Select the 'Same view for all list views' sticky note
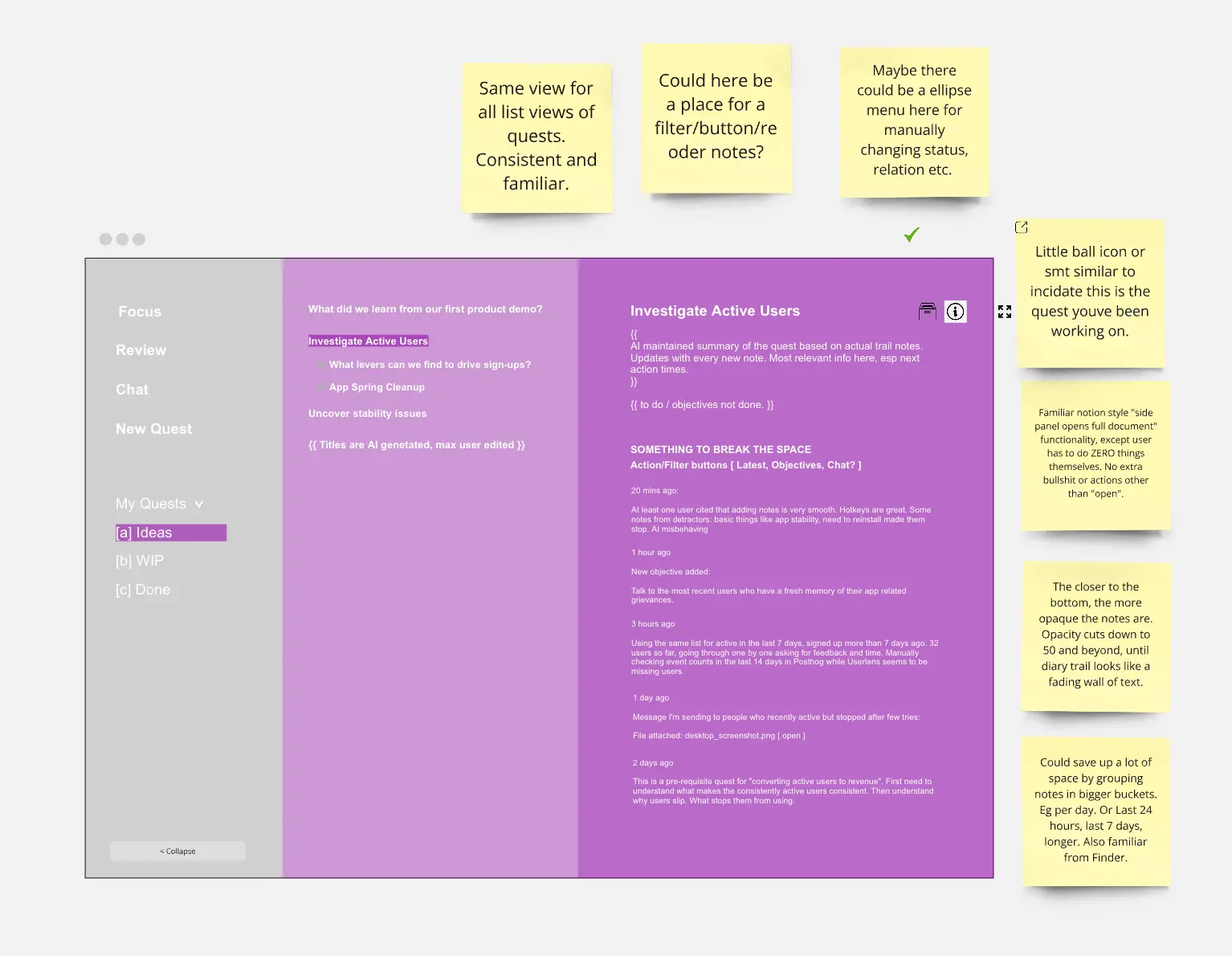 (x=536, y=137)
